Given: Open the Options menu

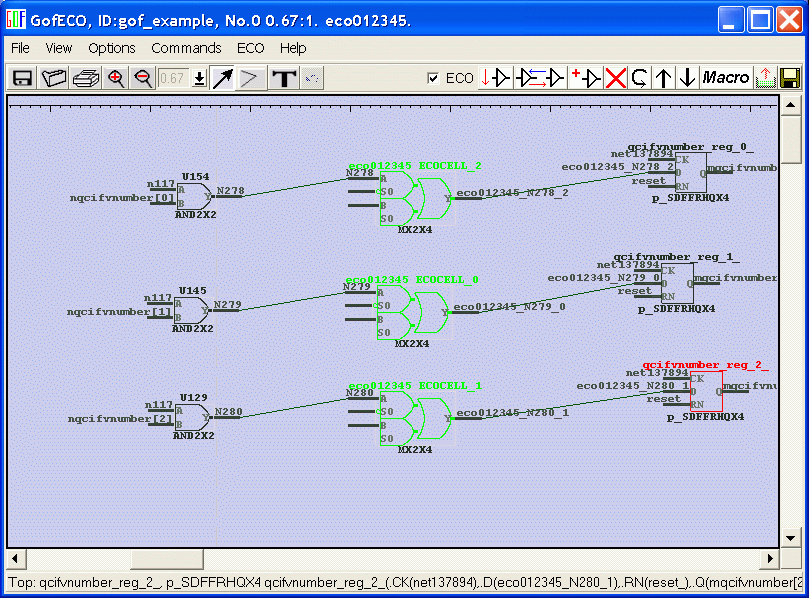Looking at the screenshot, I should pyautogui.click(x=112, y=48).
